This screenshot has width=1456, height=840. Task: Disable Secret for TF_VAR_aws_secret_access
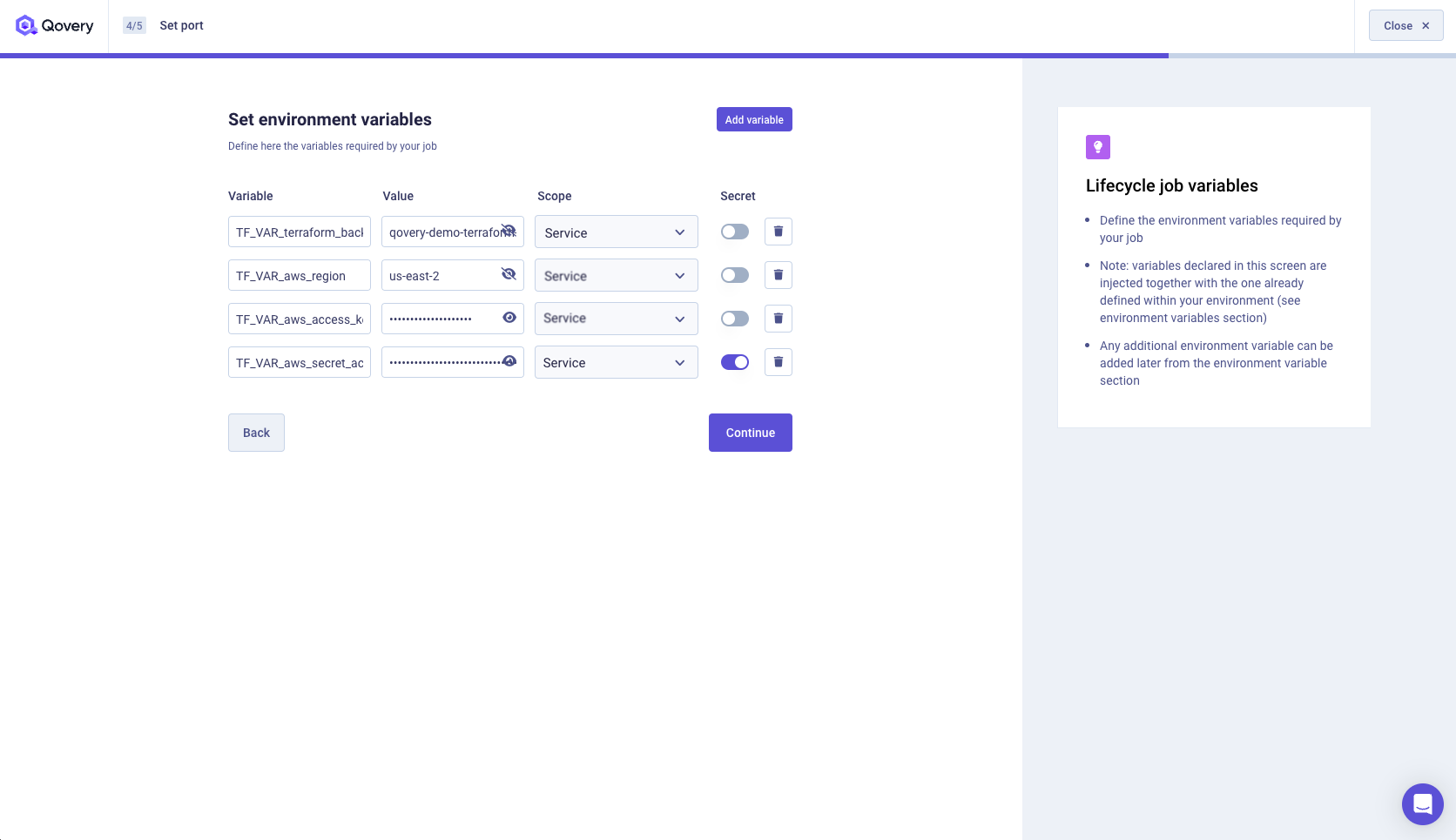(x=734, y=362)
